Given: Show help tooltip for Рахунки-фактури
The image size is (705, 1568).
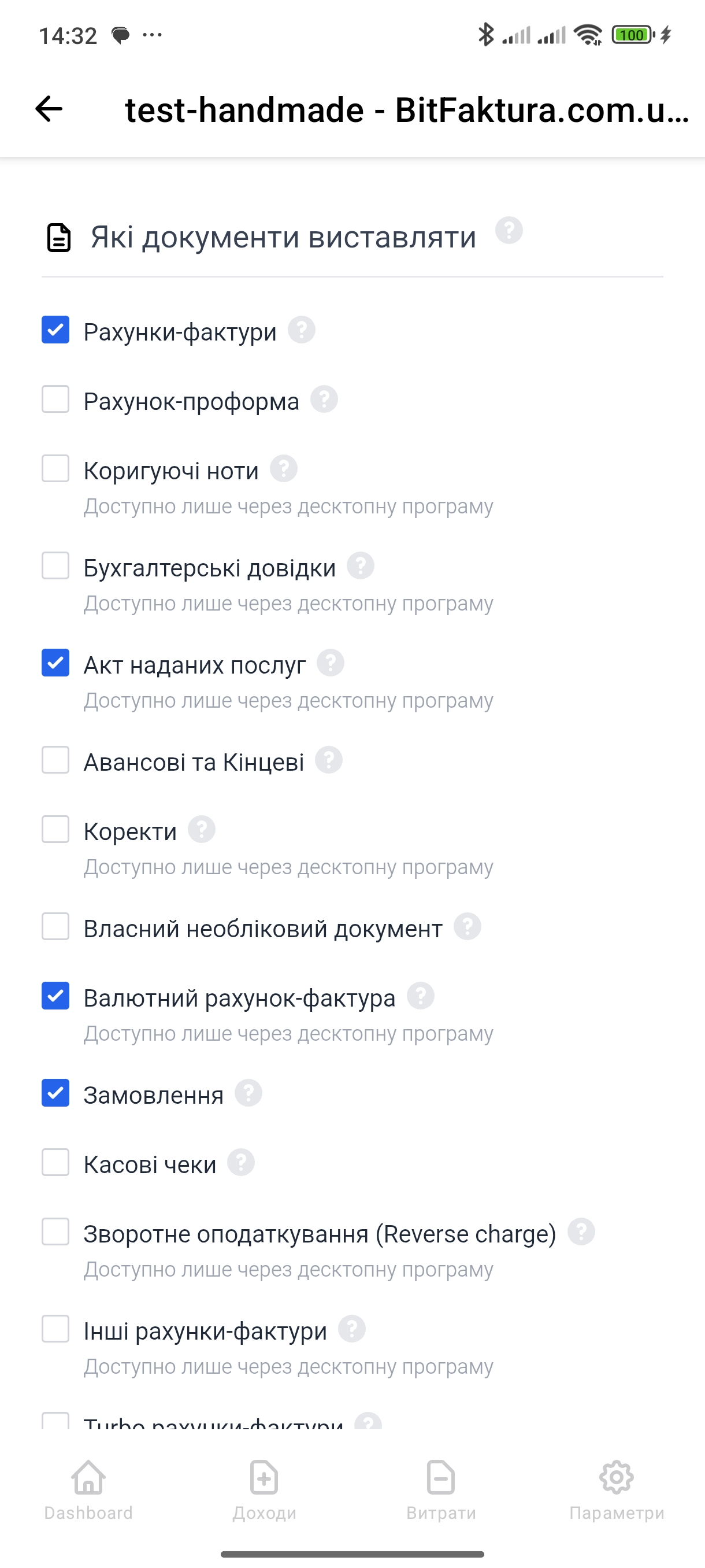Looking at the screenshot, I should 301,330.
